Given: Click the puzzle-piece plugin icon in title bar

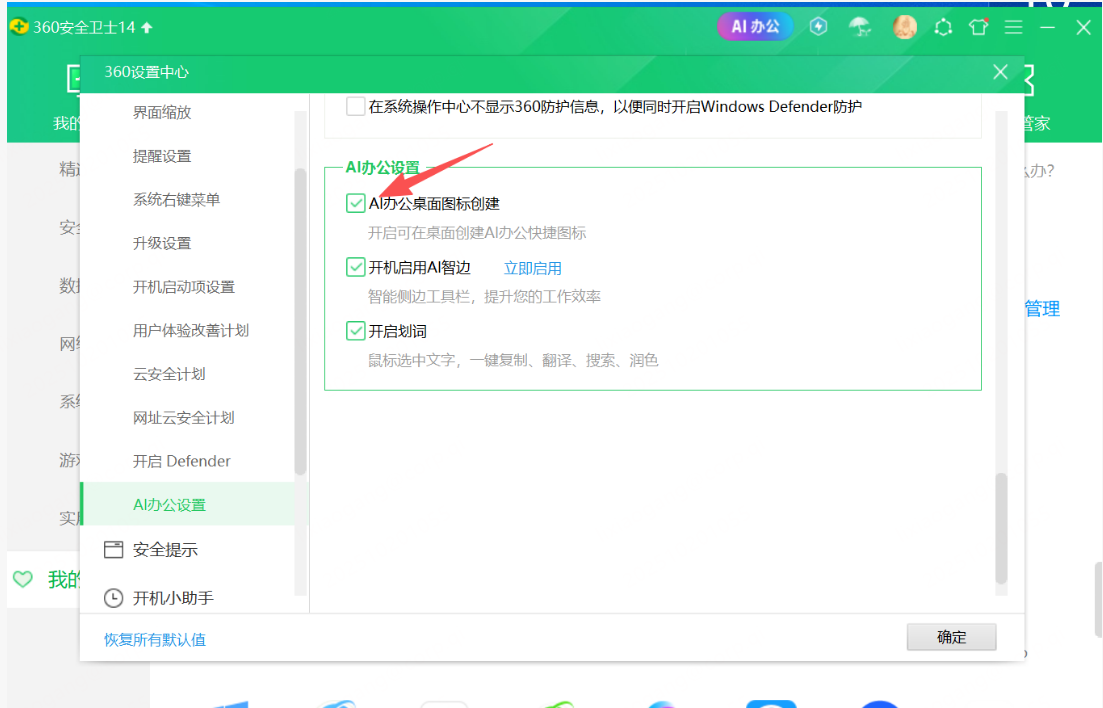Looking at the screenshot, I should [x=943, y=27].
